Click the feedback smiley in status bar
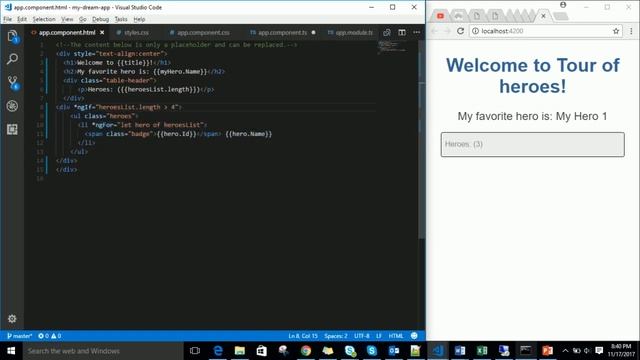This screenshot has height=360, width=640. [414, 336]
